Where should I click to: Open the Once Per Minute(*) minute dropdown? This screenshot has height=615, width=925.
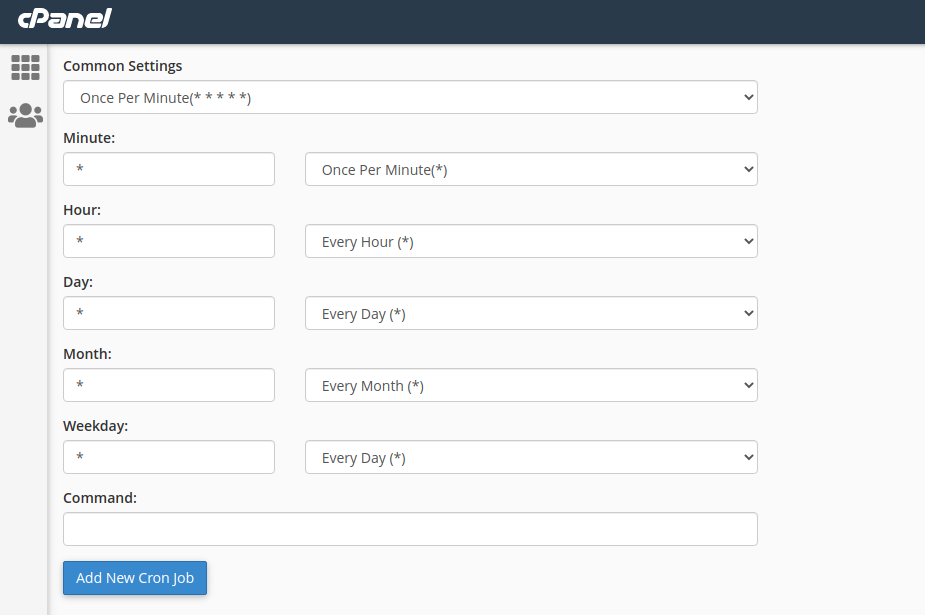531,170
